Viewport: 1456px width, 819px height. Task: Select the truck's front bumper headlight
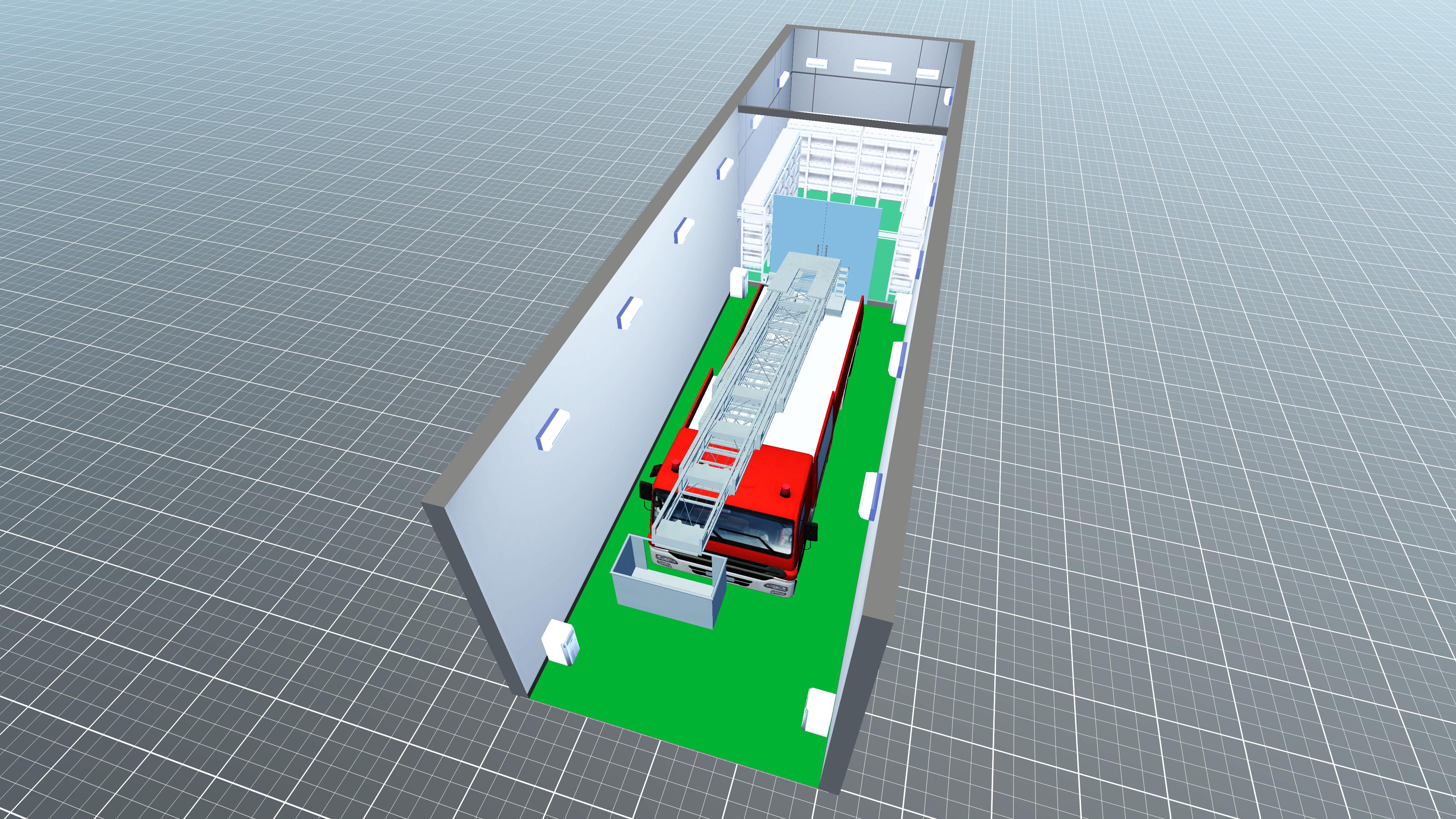coord(776,588)
